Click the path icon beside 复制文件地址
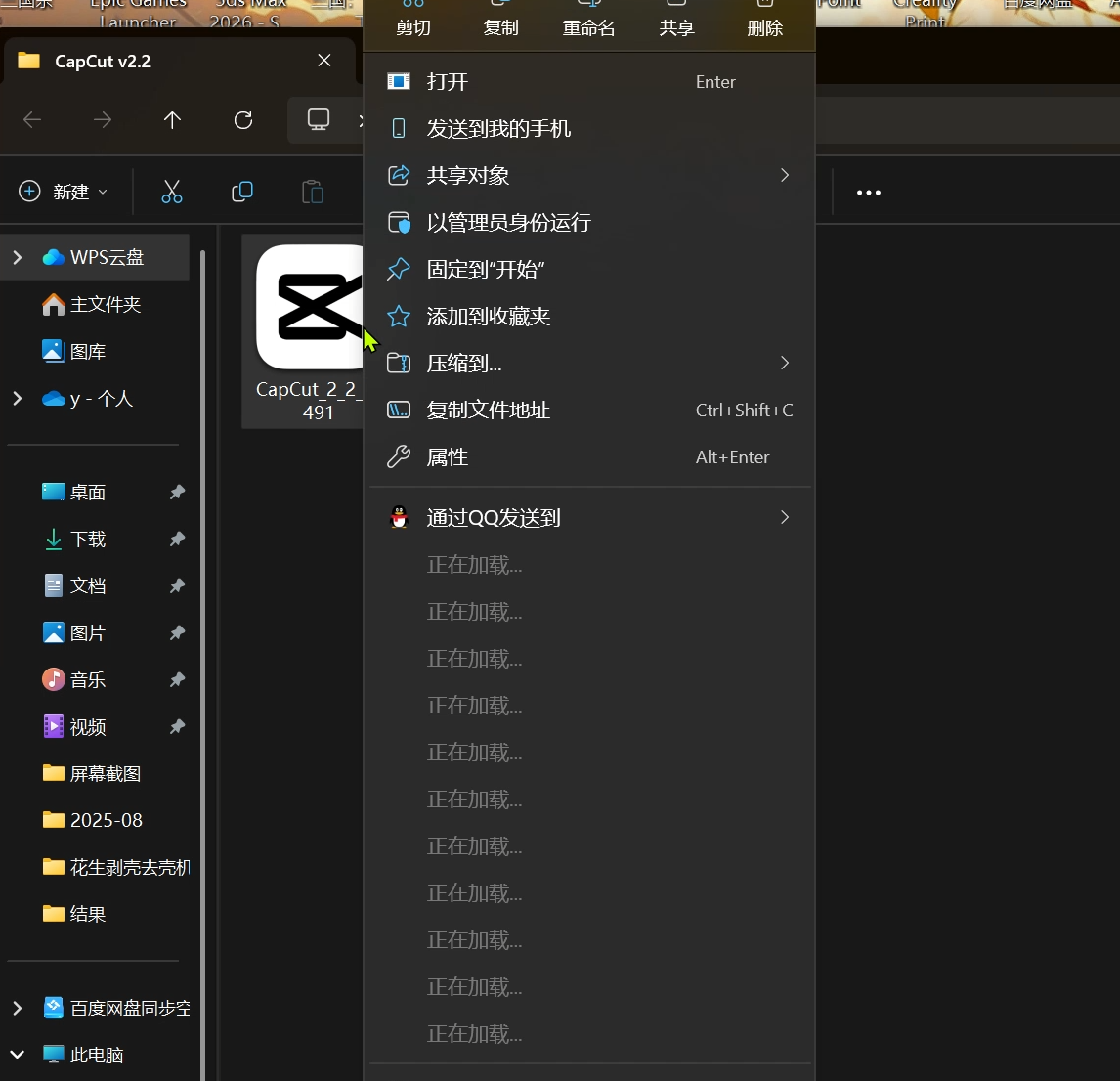This screenshot has height=1081, width=1120. tap(399, 411)
